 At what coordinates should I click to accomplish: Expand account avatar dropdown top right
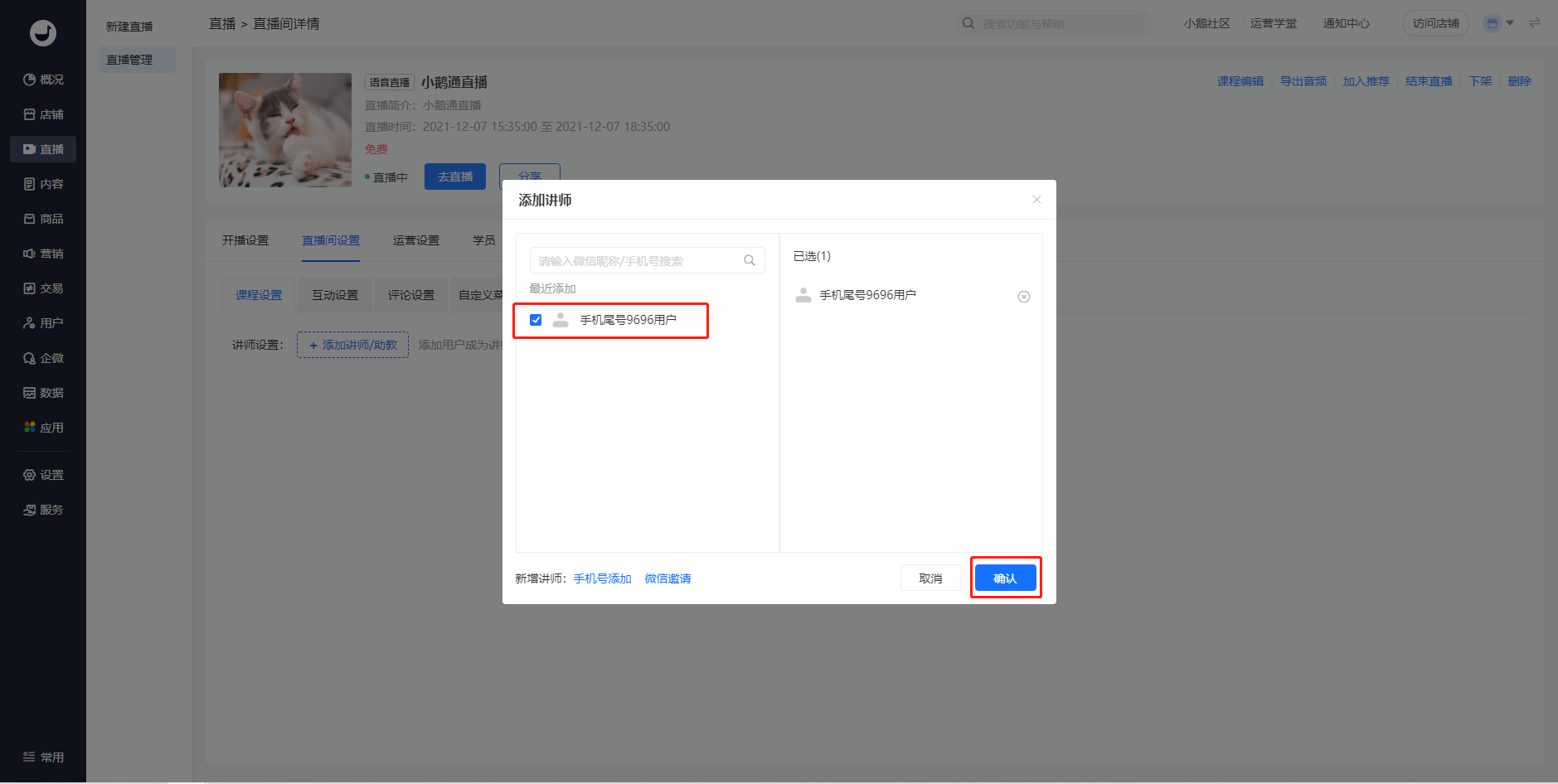point(1499,23)
